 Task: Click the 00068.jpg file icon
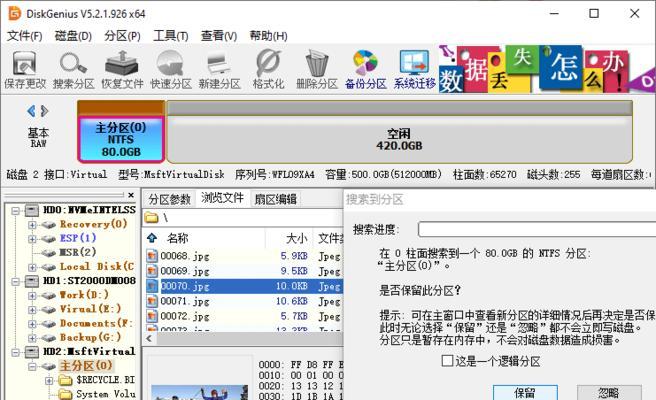(152, 256)
